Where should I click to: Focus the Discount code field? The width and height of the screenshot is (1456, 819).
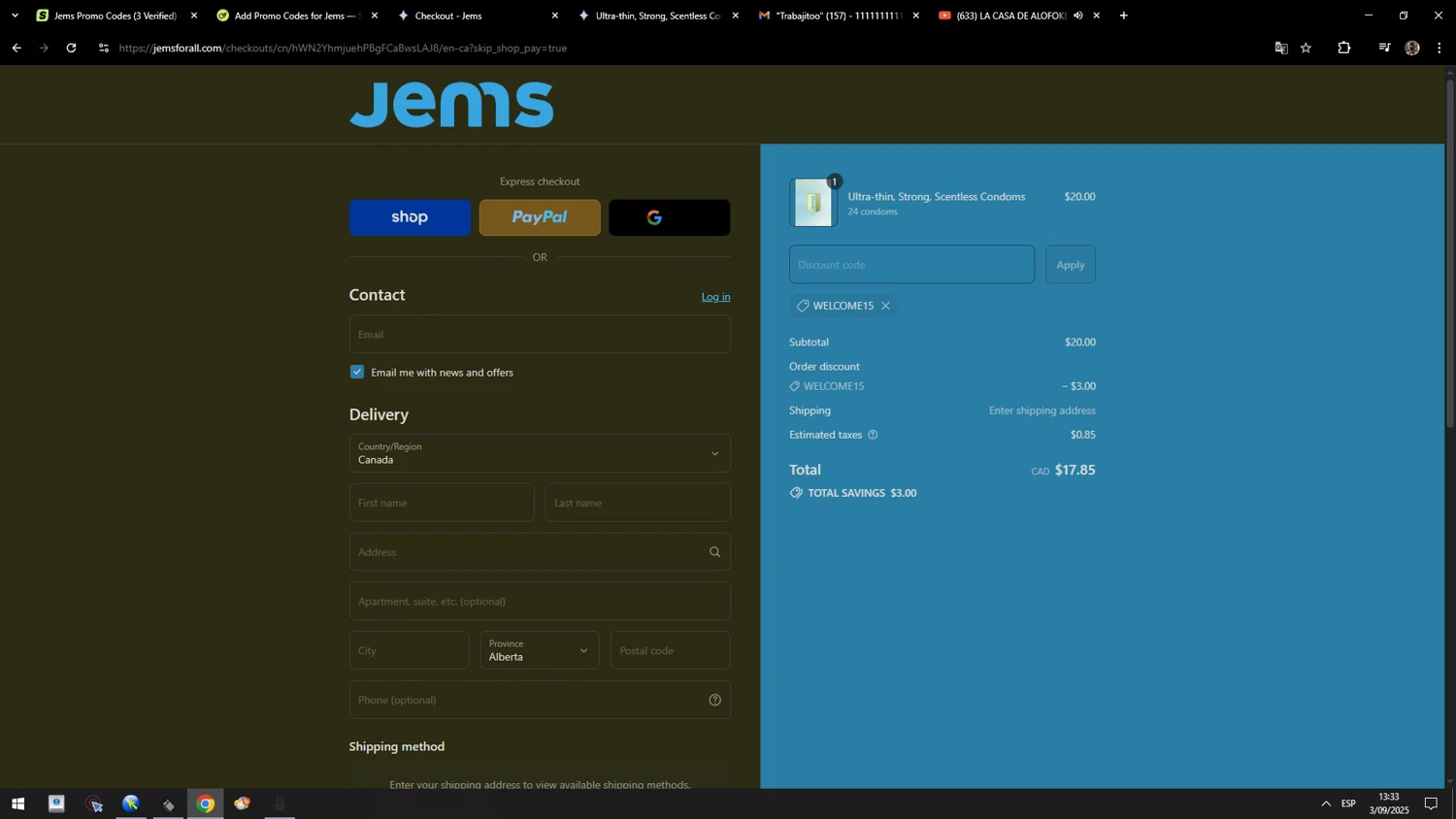tap(912, 265)
